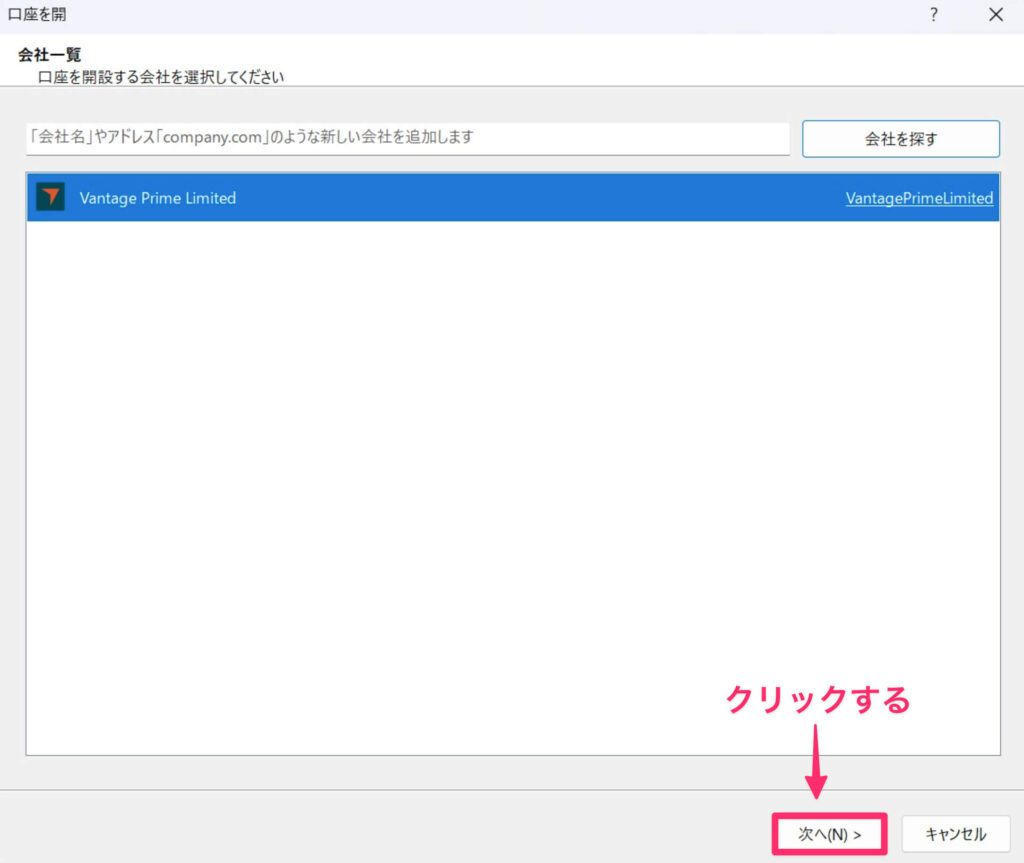The image size is (1024, 863).
Task: Click empty title bar area beside help button
Action: pyautogui.click(x=600, y=14)
